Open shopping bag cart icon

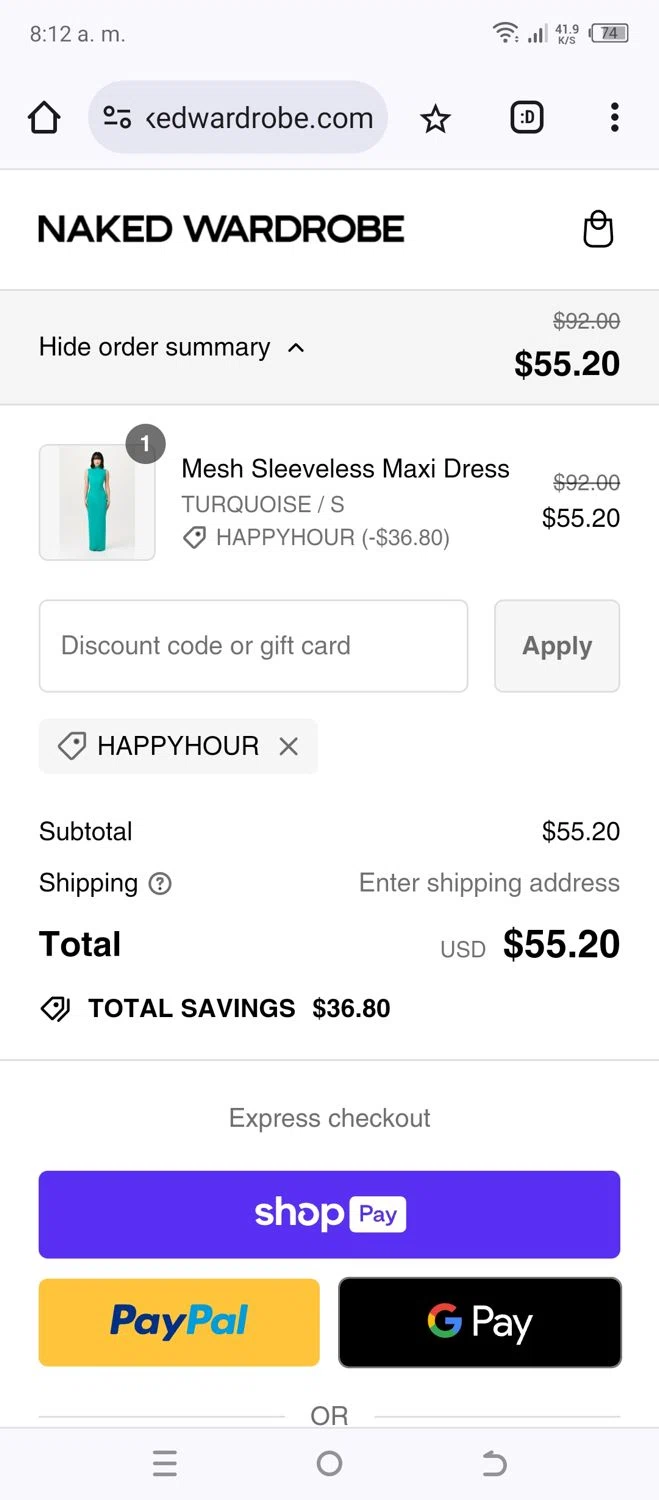pos(598,229)
